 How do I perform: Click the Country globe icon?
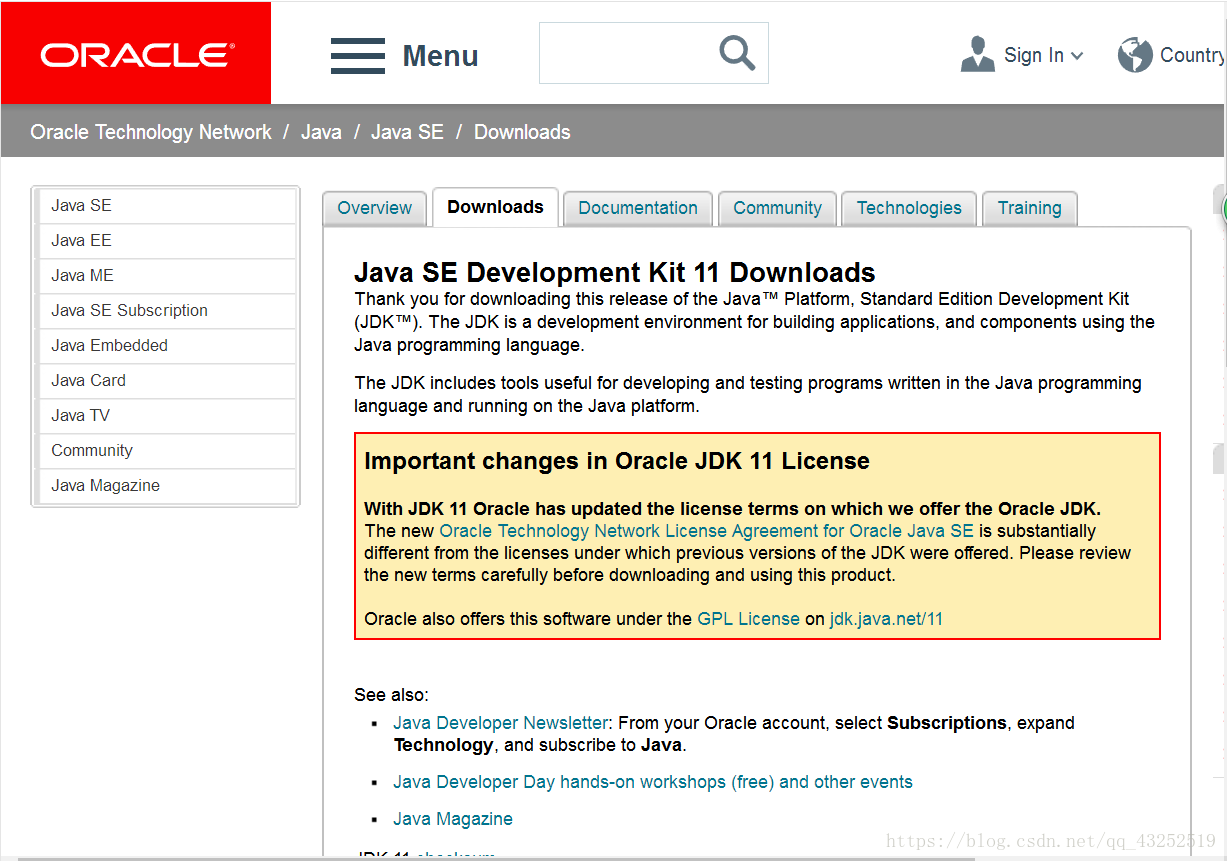coord(1135,54)
